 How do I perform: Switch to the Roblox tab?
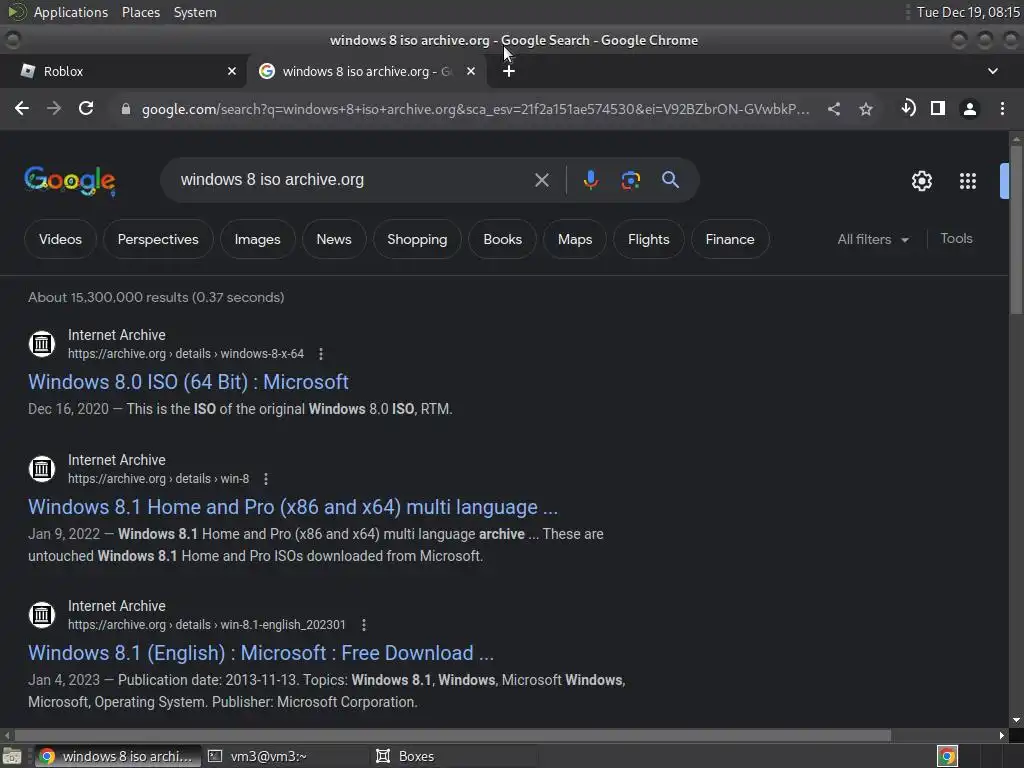point(123,71)
